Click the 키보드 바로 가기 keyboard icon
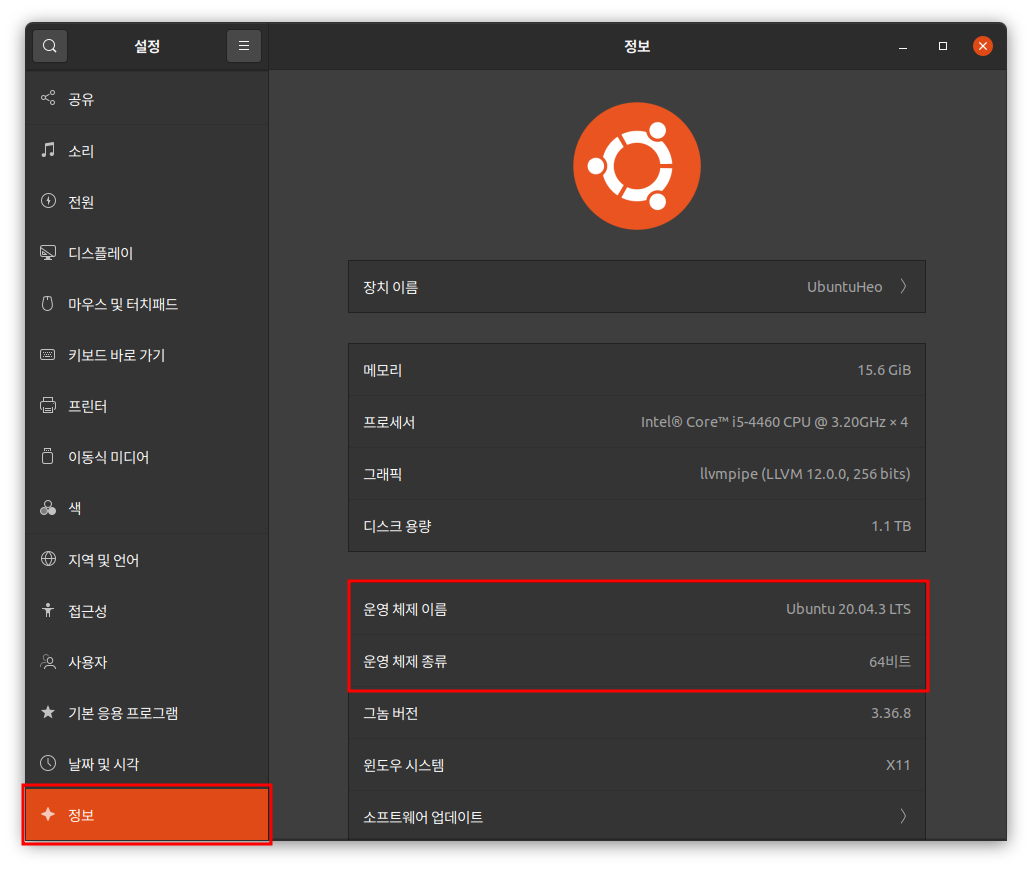Image resolution: width=1032 pixels, height=869 pixels. pyautogui.click(x=48, y=355)
